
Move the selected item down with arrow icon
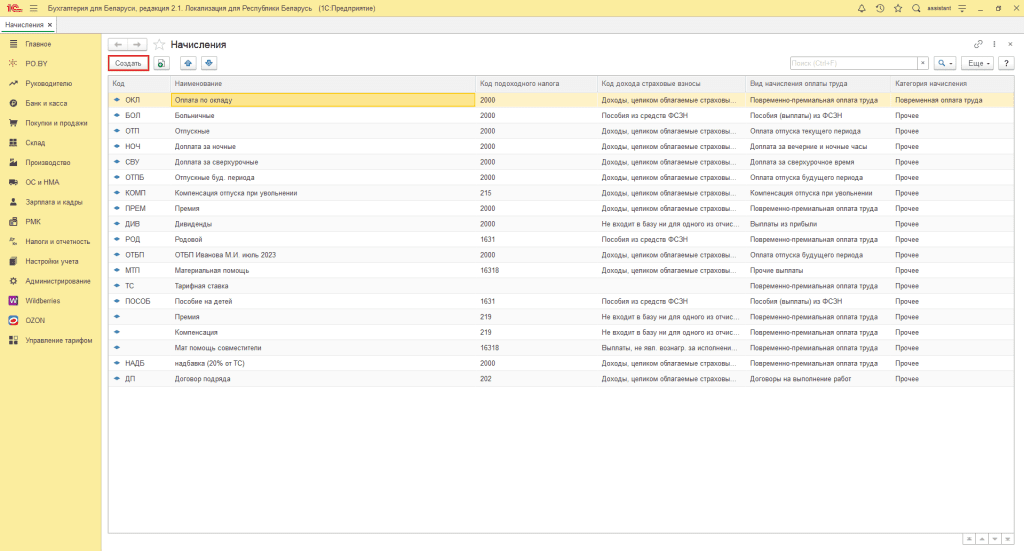(209, 63)
